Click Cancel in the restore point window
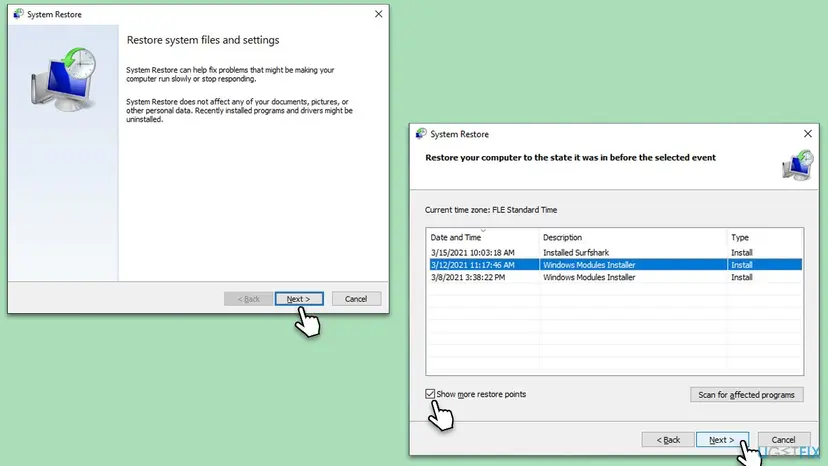 784,440
